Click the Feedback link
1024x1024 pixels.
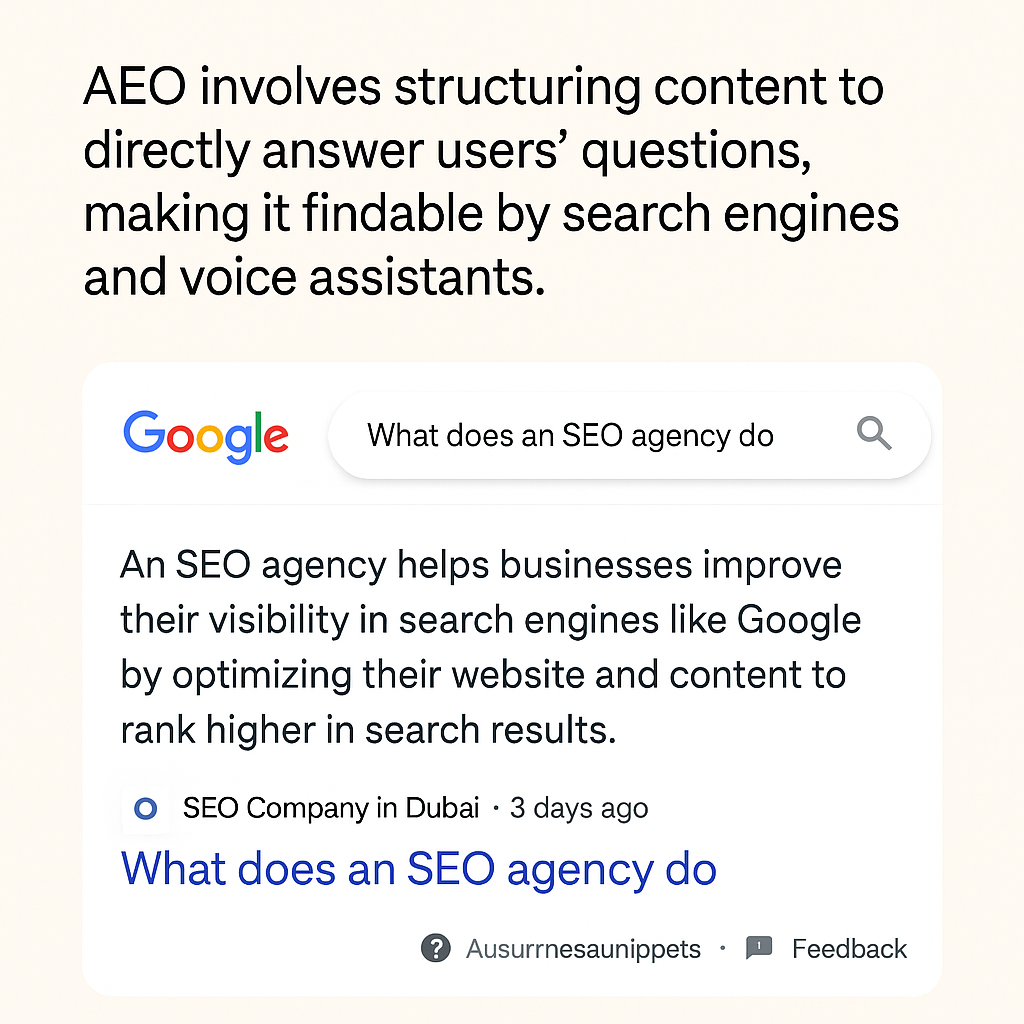[849, 948]
